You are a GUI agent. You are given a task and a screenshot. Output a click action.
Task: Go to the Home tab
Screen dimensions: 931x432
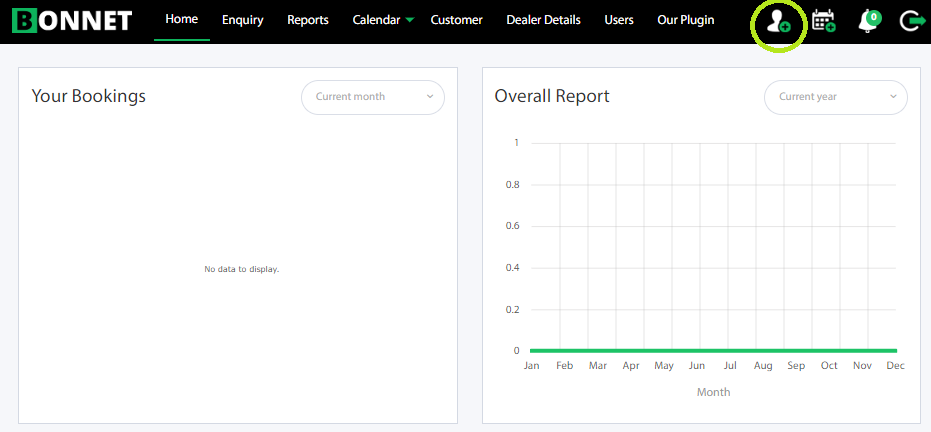pos(181,20)
